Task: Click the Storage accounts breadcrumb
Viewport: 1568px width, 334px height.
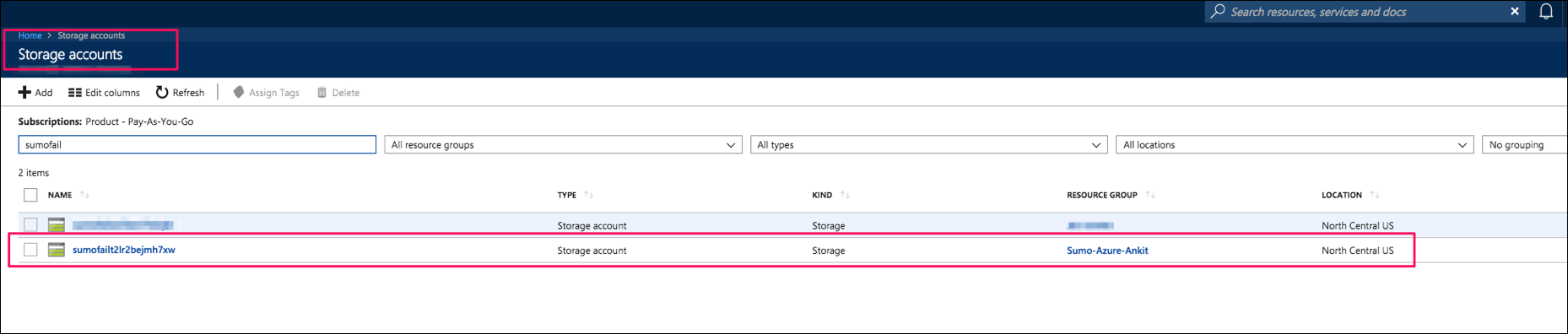Action: click(91, 35)
